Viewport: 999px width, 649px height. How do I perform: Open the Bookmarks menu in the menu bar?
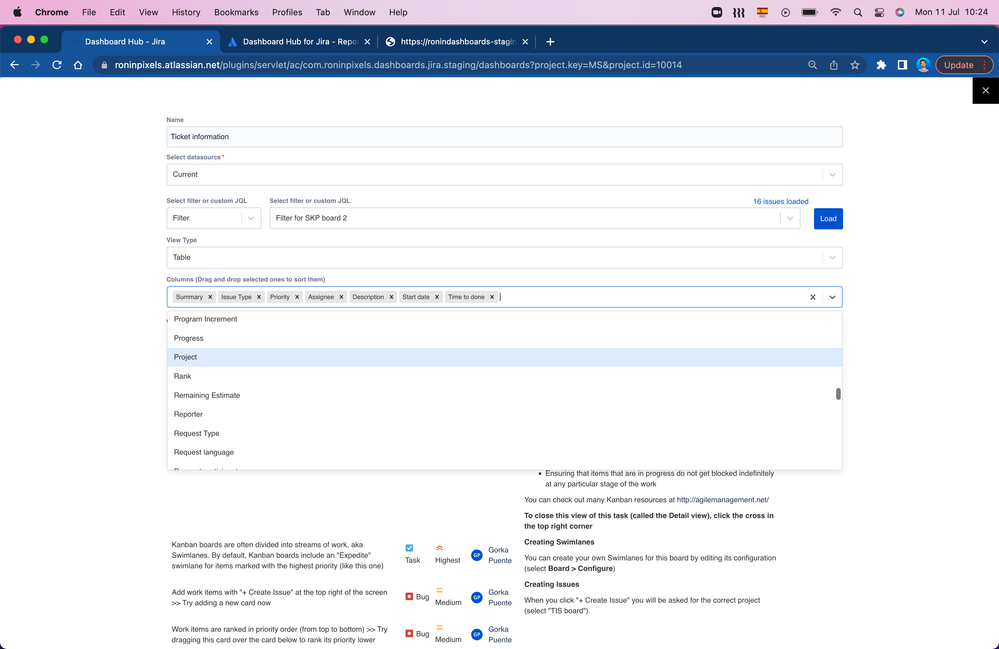coord(236,12)
